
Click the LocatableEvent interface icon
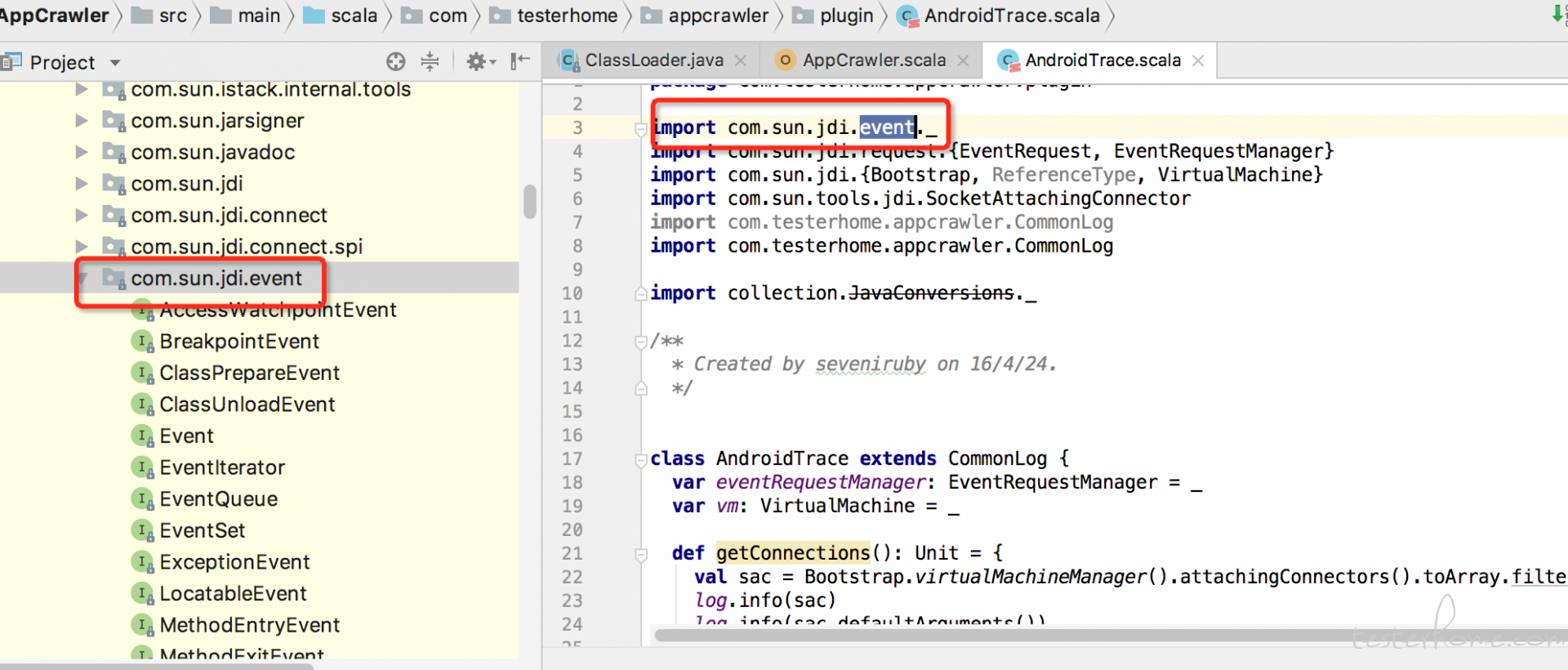[143, 593]
